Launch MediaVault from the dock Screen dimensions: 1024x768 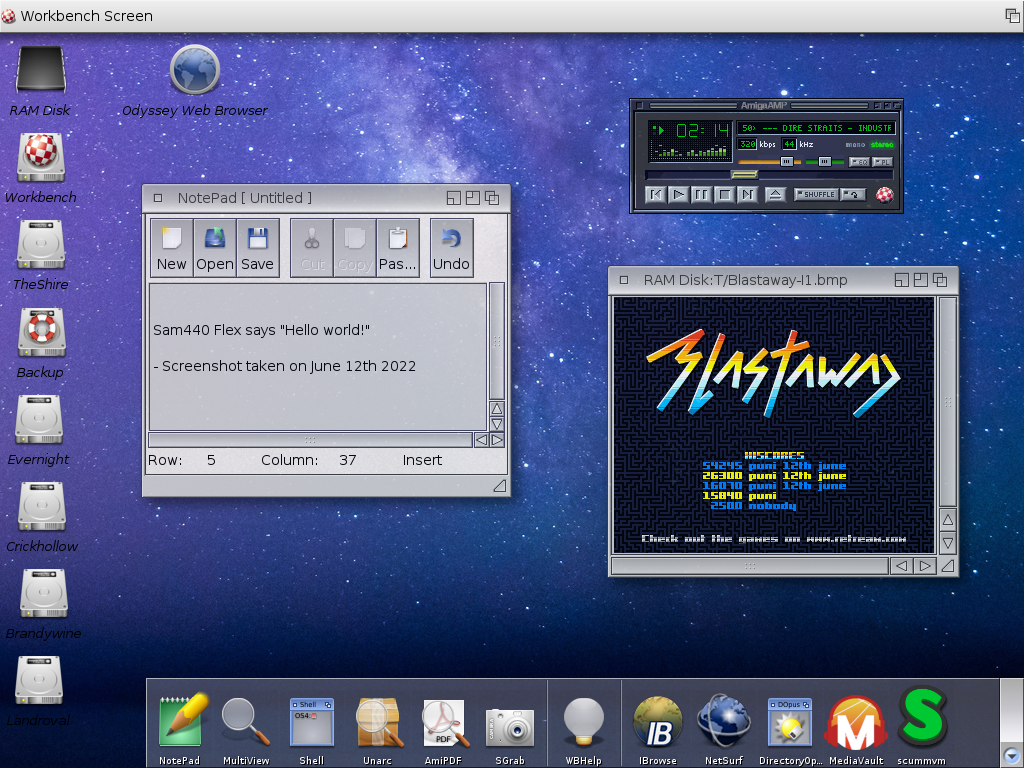click(856, 723)
